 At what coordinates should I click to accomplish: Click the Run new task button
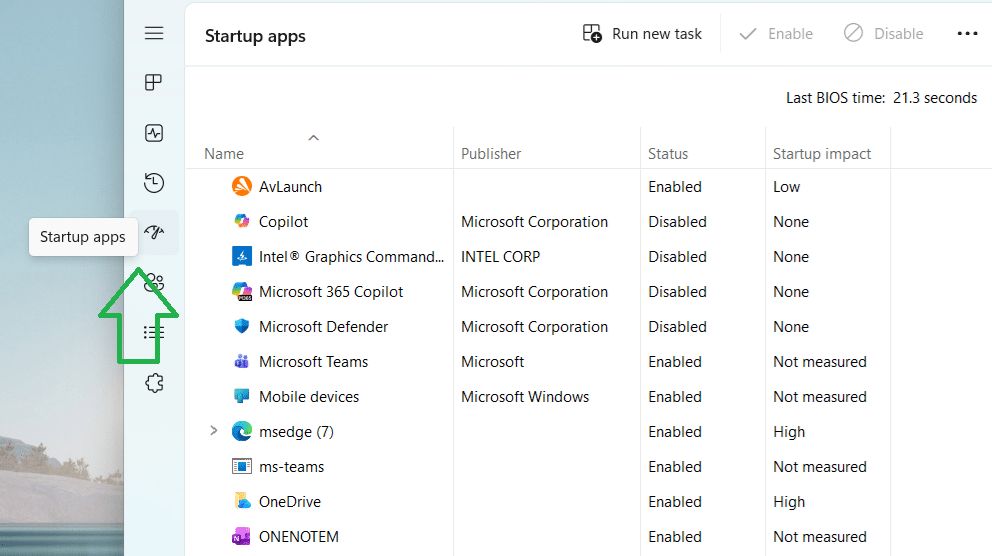point(643,34)
